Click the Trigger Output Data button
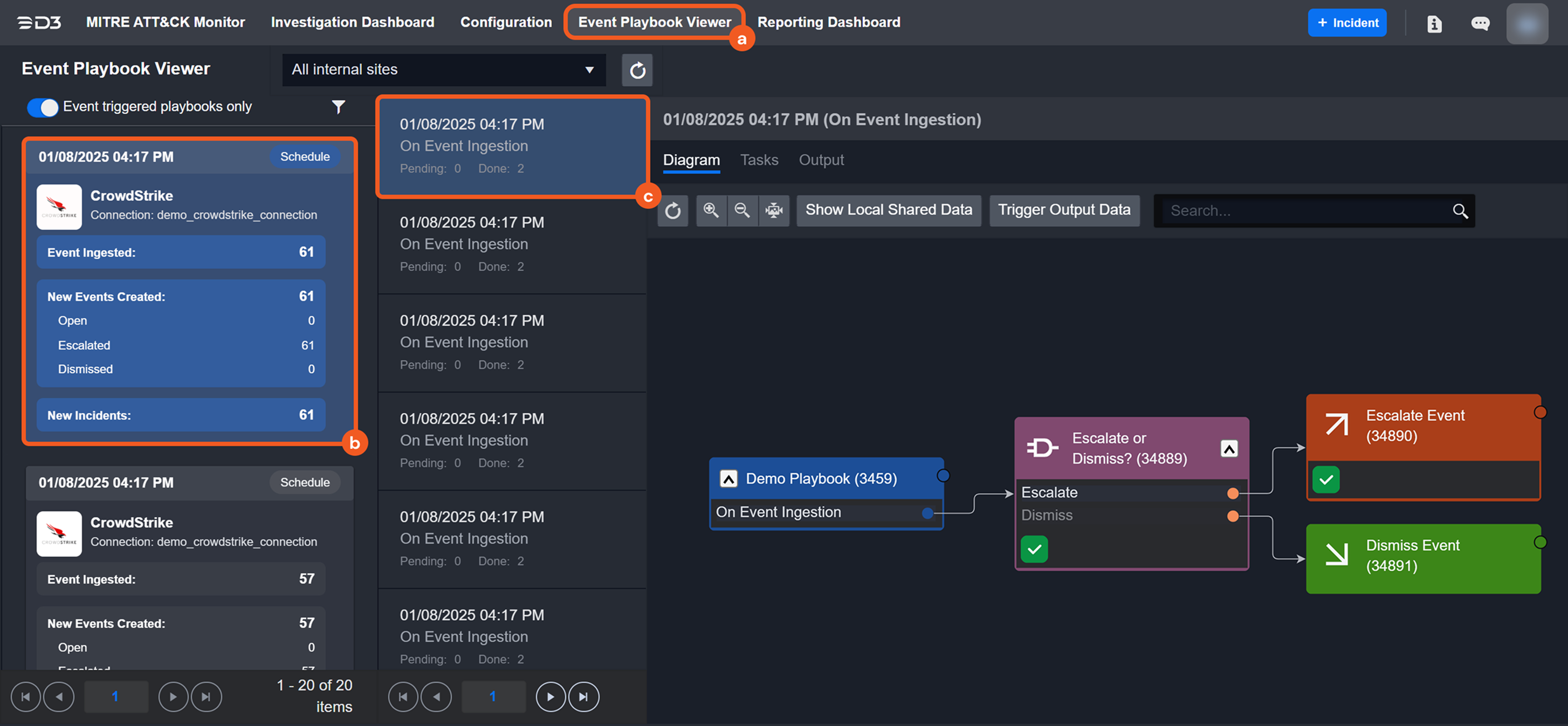 tap(1063, 210)
